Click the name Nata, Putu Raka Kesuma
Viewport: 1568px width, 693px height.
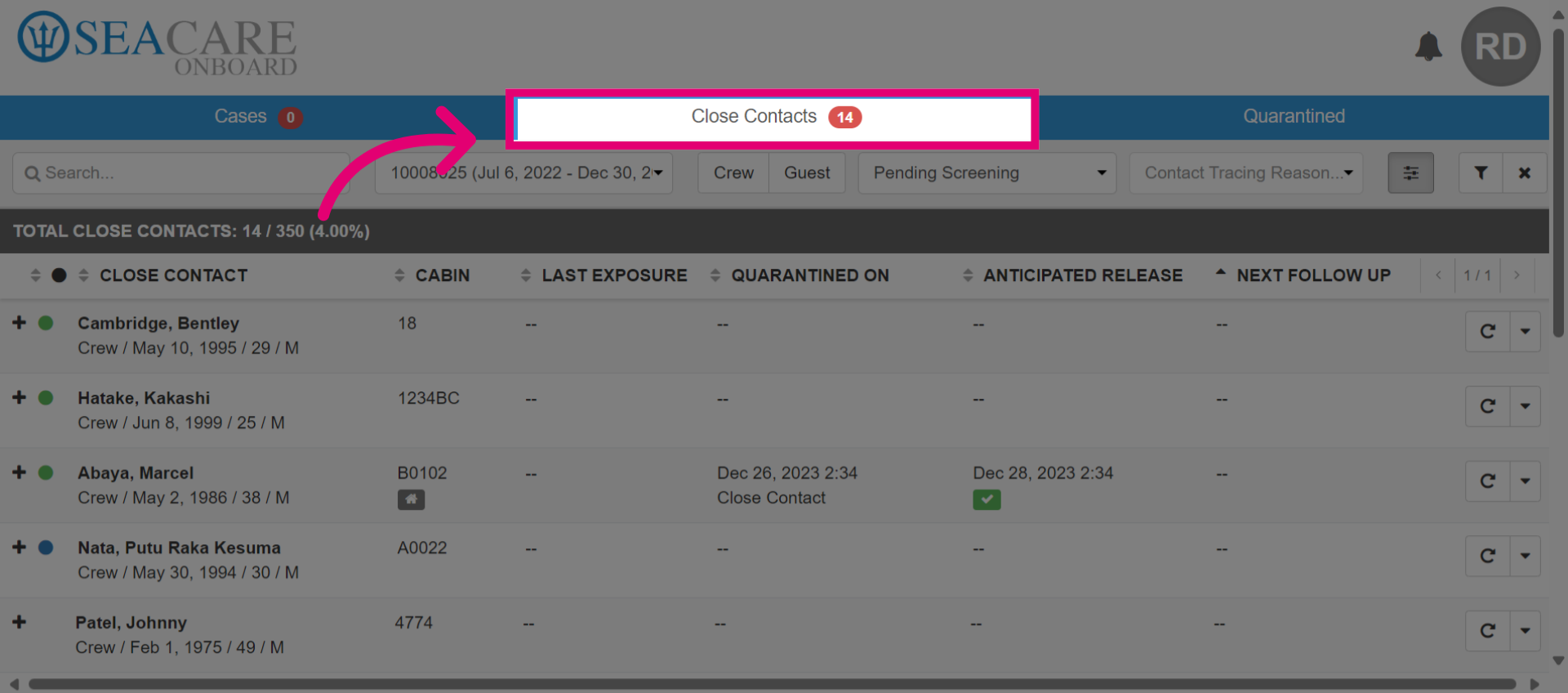[179, 548]
